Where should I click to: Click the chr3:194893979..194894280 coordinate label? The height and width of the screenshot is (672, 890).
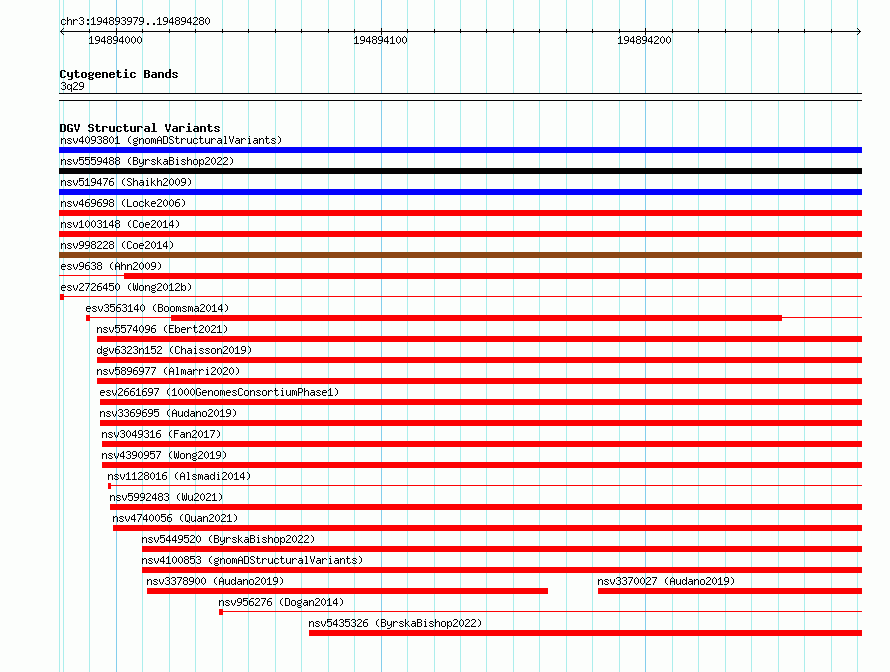tap(135, 21)
